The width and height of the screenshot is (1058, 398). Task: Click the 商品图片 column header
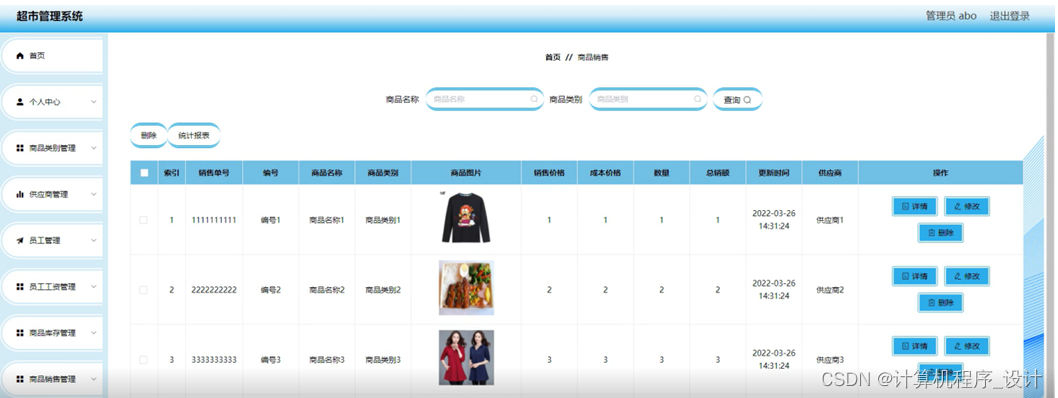(x=466, y=173)
